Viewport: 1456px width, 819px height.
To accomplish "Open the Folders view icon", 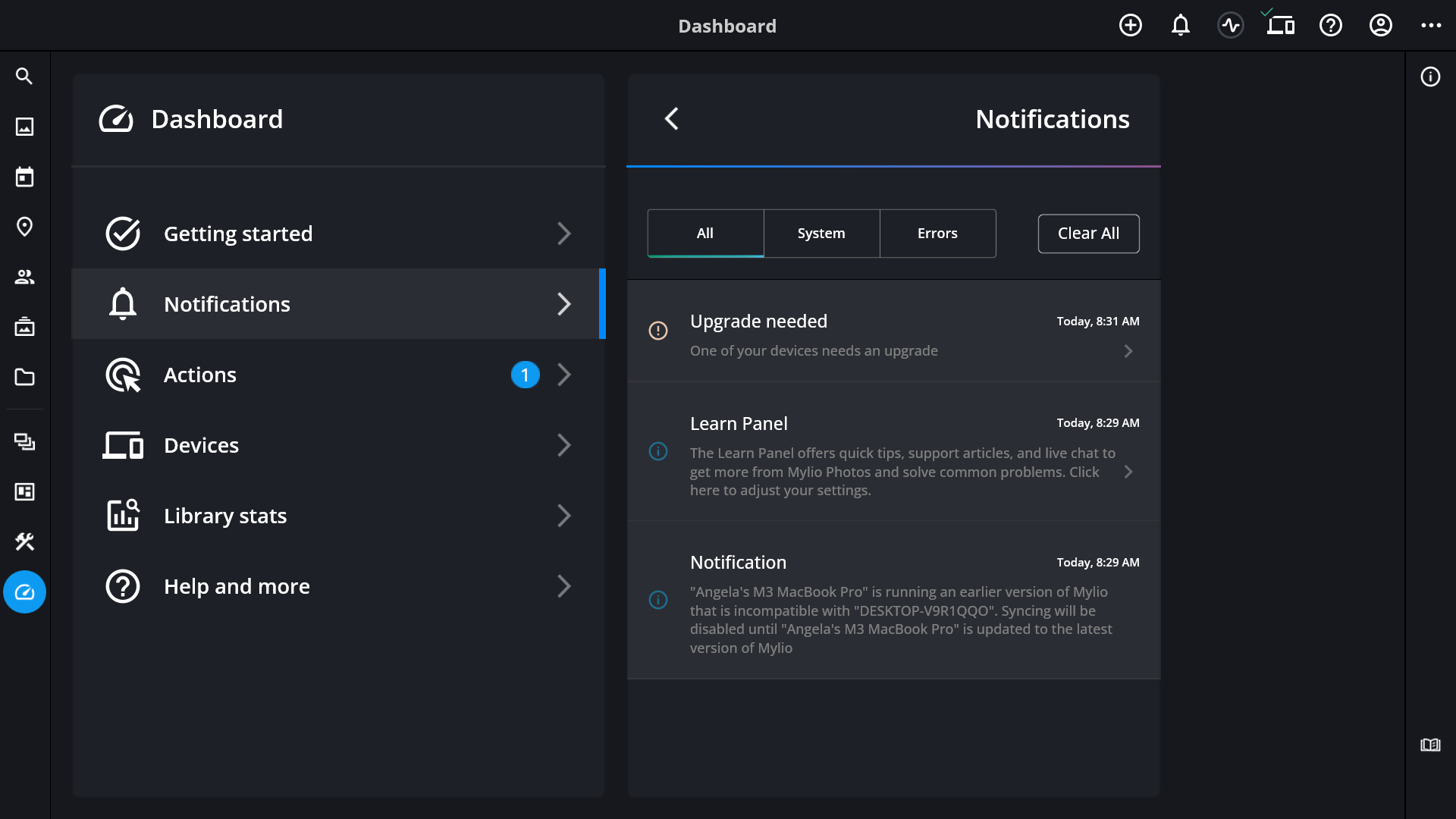I will tap(24, 377).
